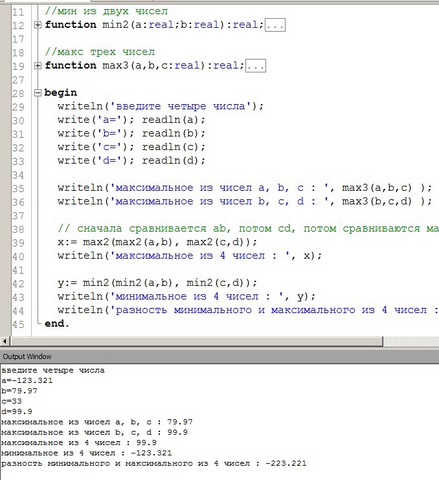This screenshot has width=439, height=480.
Task: Click line number 45 in gutter
Action: coord(18,324)
